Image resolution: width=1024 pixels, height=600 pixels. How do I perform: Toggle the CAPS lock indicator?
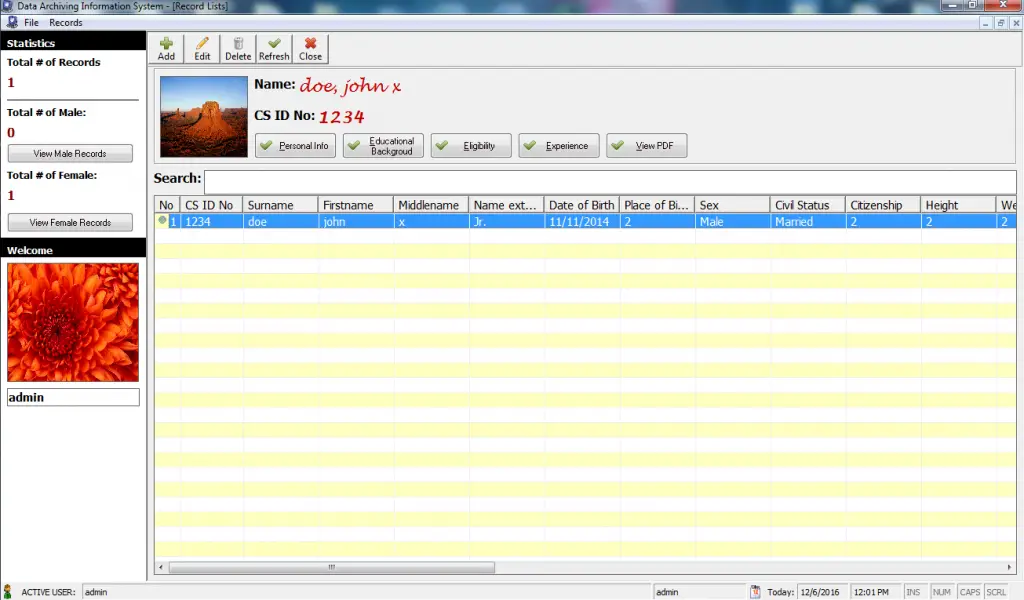969,591
